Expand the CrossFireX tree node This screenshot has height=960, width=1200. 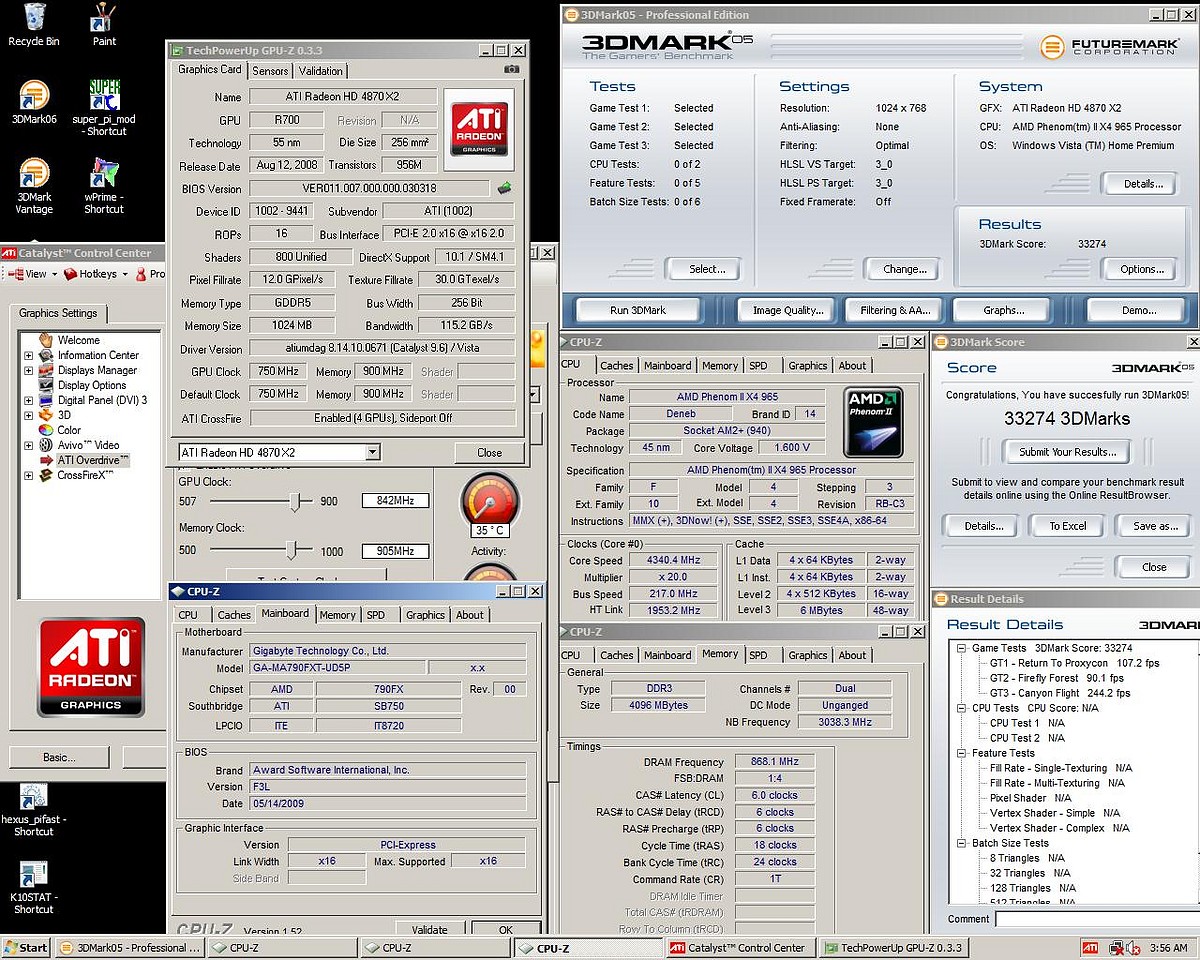[x=29, y=475]
